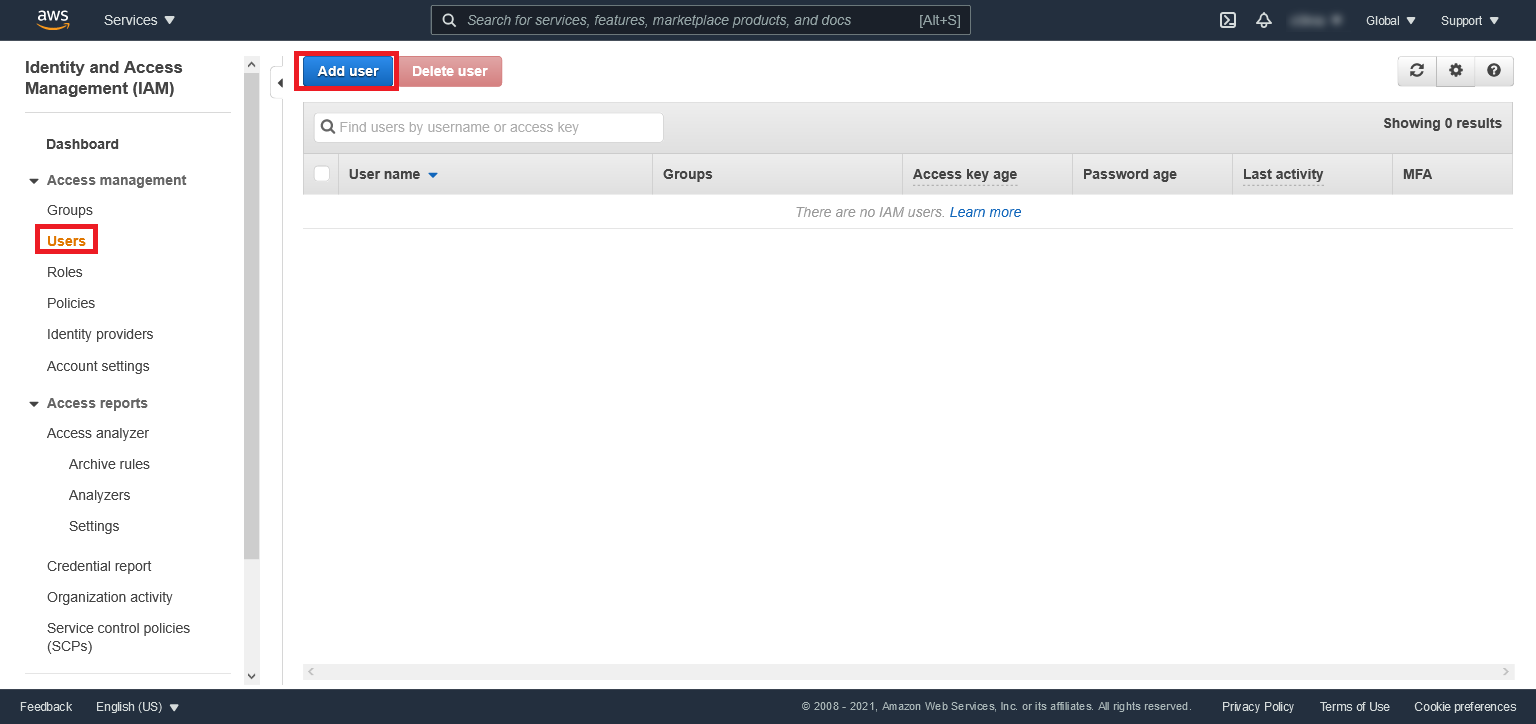Screen dimensions: 1536x724
Task: Open the CloudShell terminal icon
Action: pyautogui.click(x=1228, y=20)
